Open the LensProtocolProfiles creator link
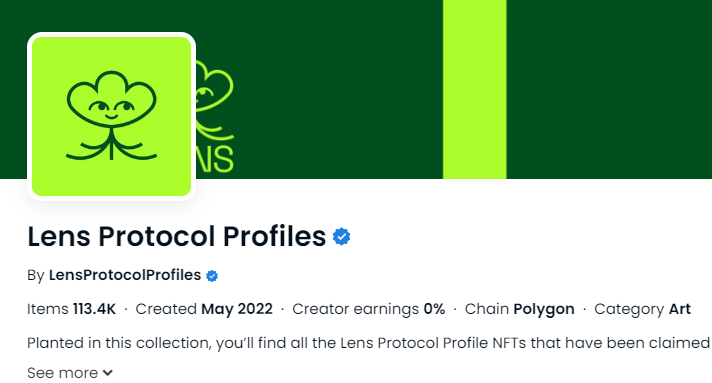712x383 pixels. [x=125, y=275]
